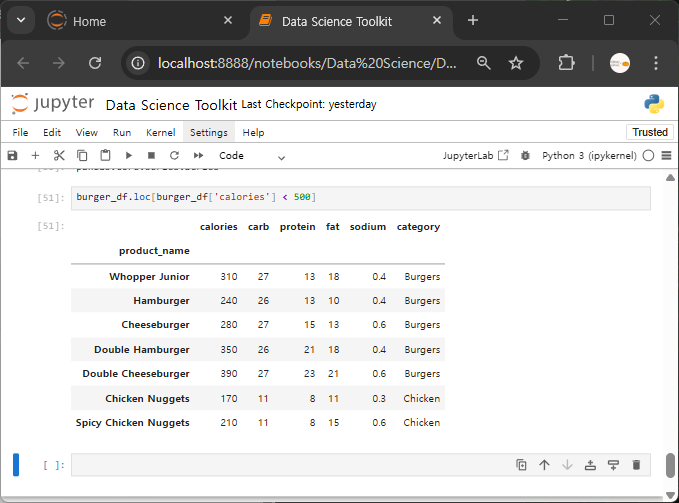
Task: Open the hamburger menu in the notebook toolbar
Action: pos(666,155)
